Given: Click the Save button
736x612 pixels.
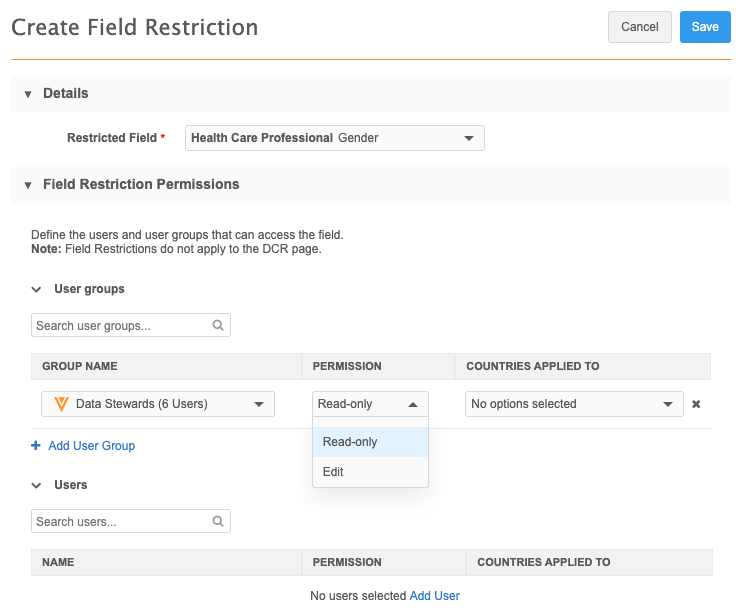Looking at the screenshot, I should point(704,27).
